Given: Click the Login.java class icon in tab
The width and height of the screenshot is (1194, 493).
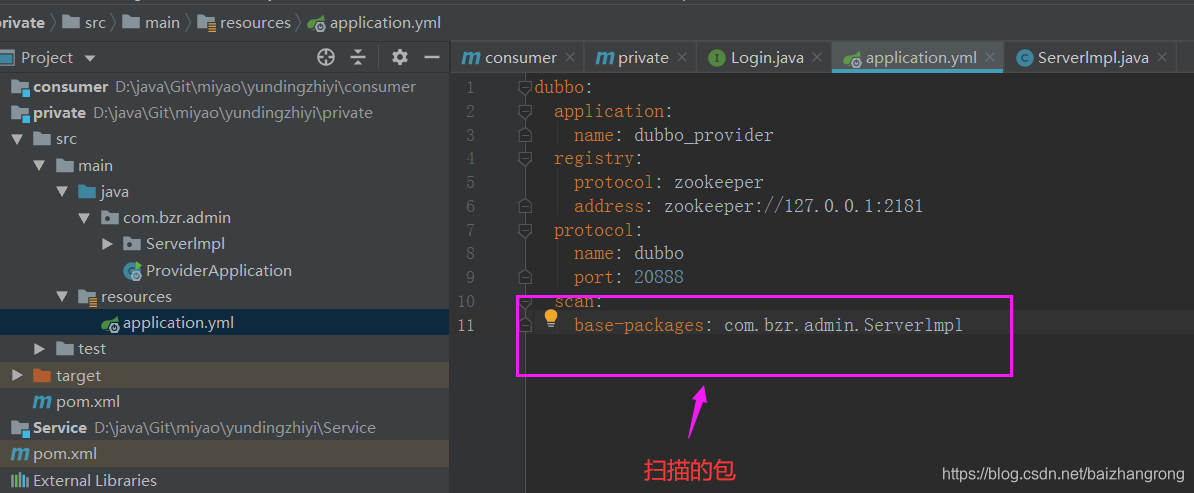Looking at the screenshot, I should 717,58.
